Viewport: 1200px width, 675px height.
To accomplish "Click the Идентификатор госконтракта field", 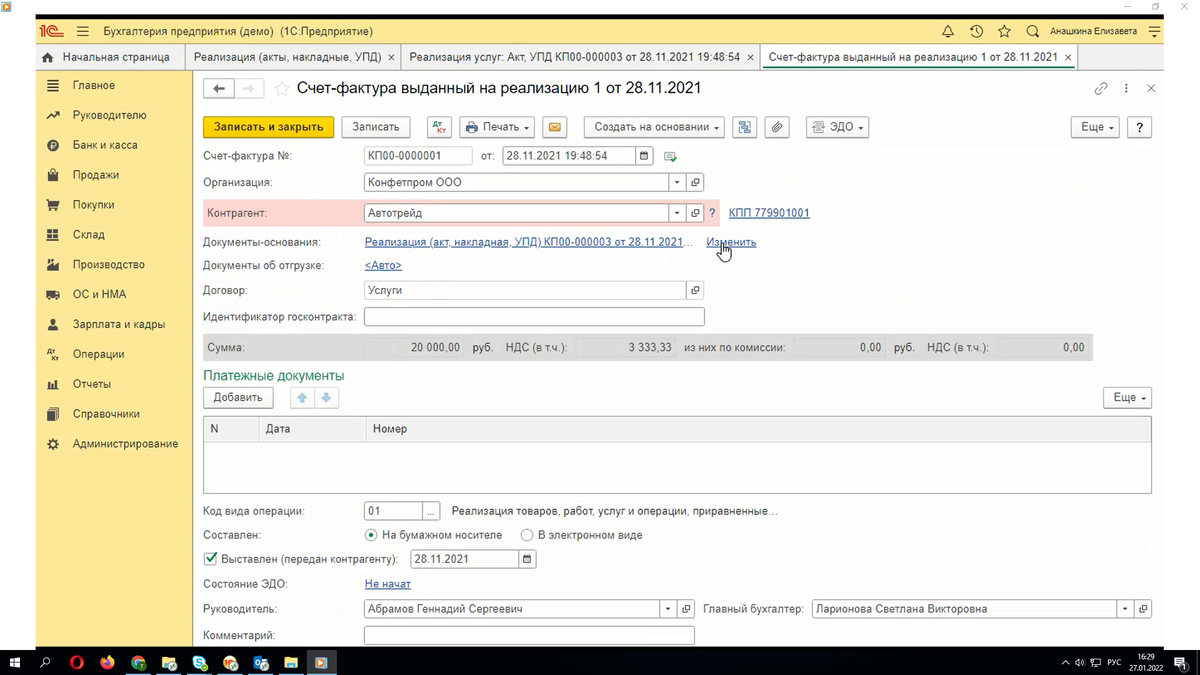I will click(x=534, y=317).
